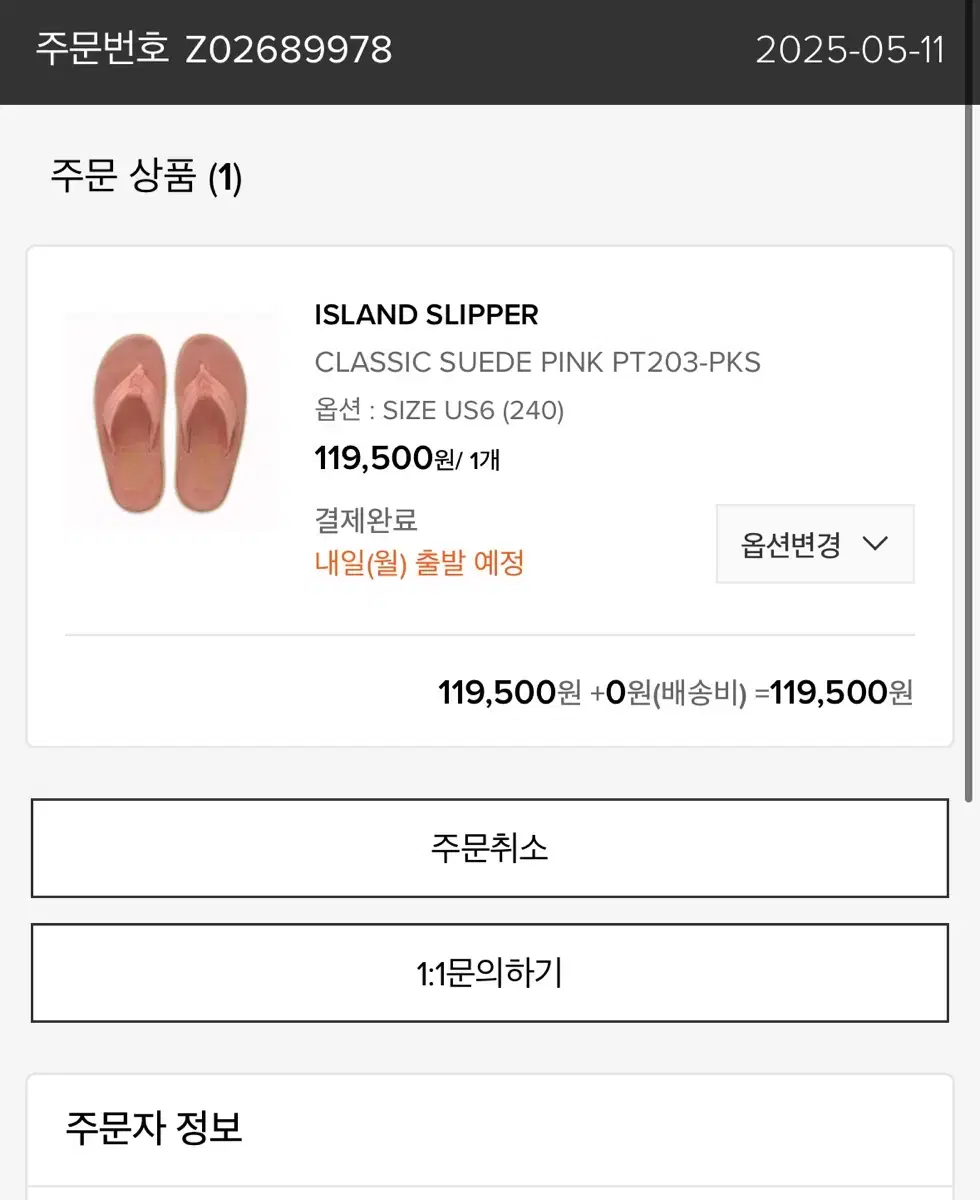Click the option text SIZE US6 (240)

pos(474,410)
